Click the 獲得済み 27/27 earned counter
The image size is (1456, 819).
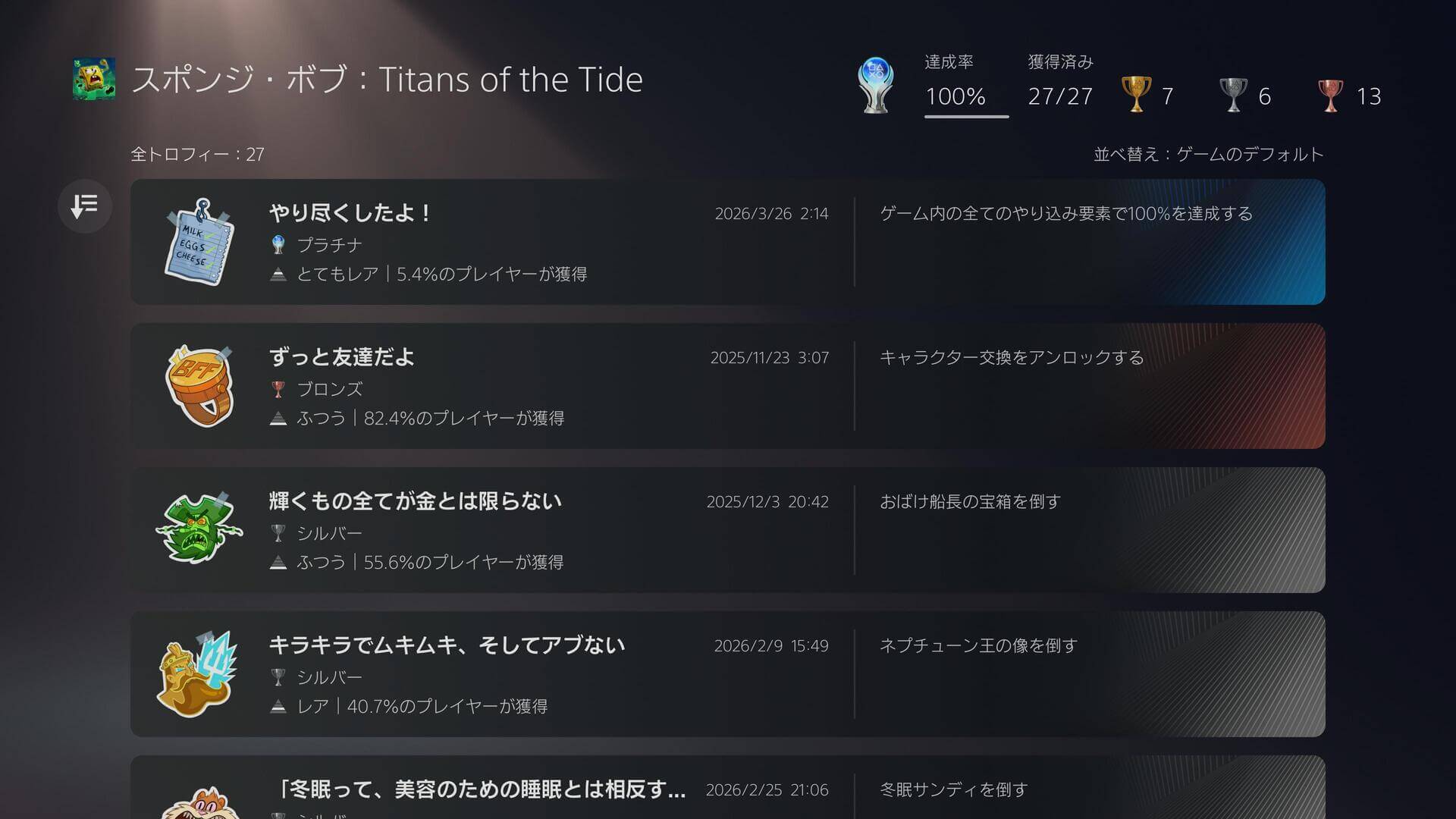[x=1060, y=96]
